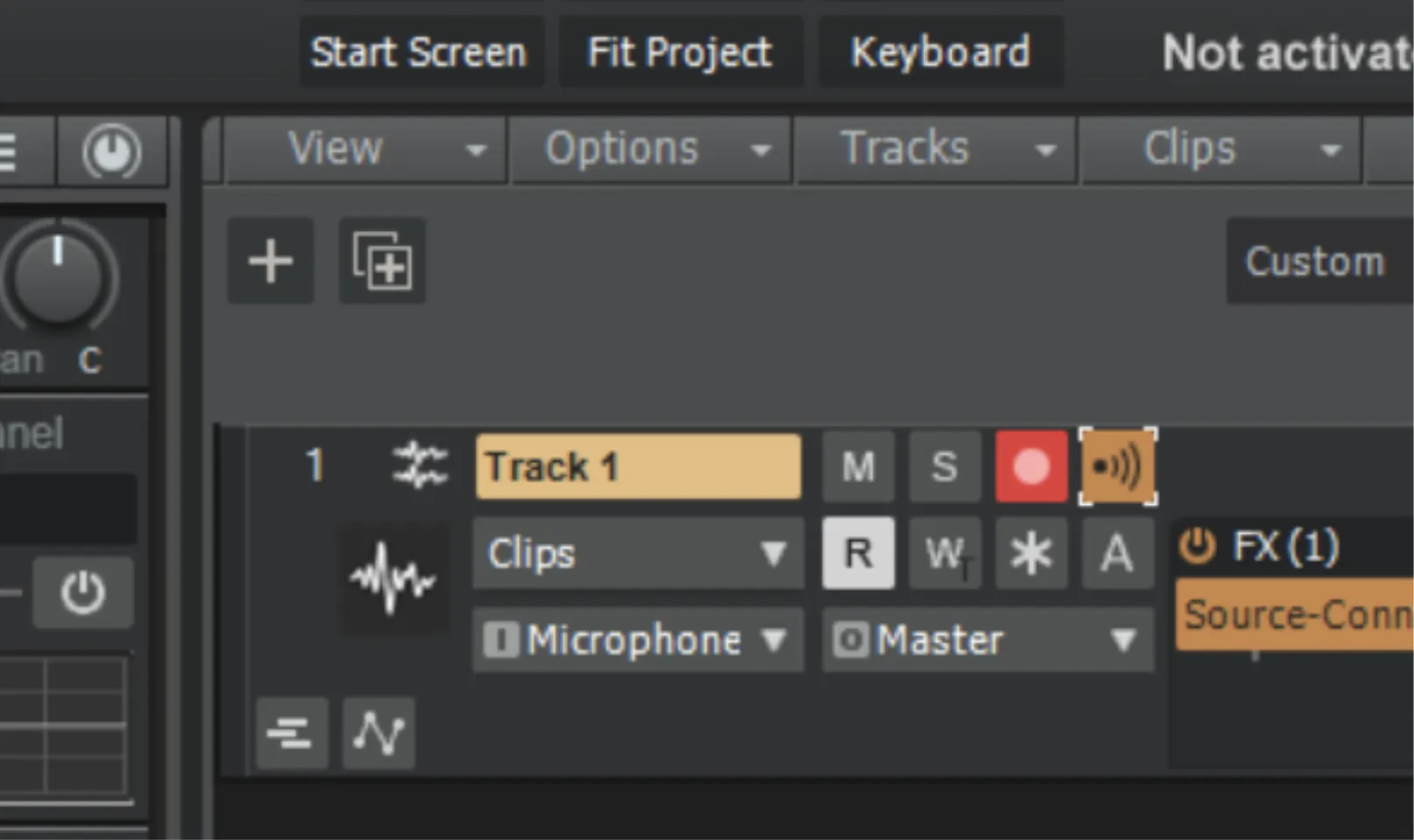Open the Clips dropdown on Track 1
1414x840 pixels.
[638, 553]
